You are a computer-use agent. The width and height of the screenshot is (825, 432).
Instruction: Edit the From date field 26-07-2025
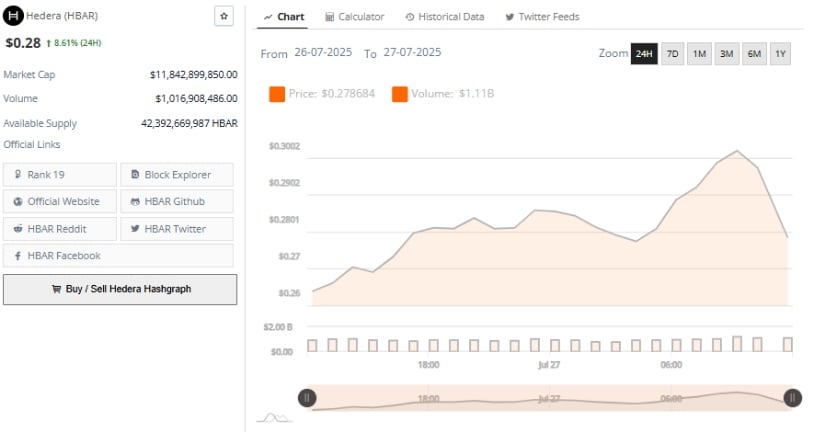coord(323,52)
